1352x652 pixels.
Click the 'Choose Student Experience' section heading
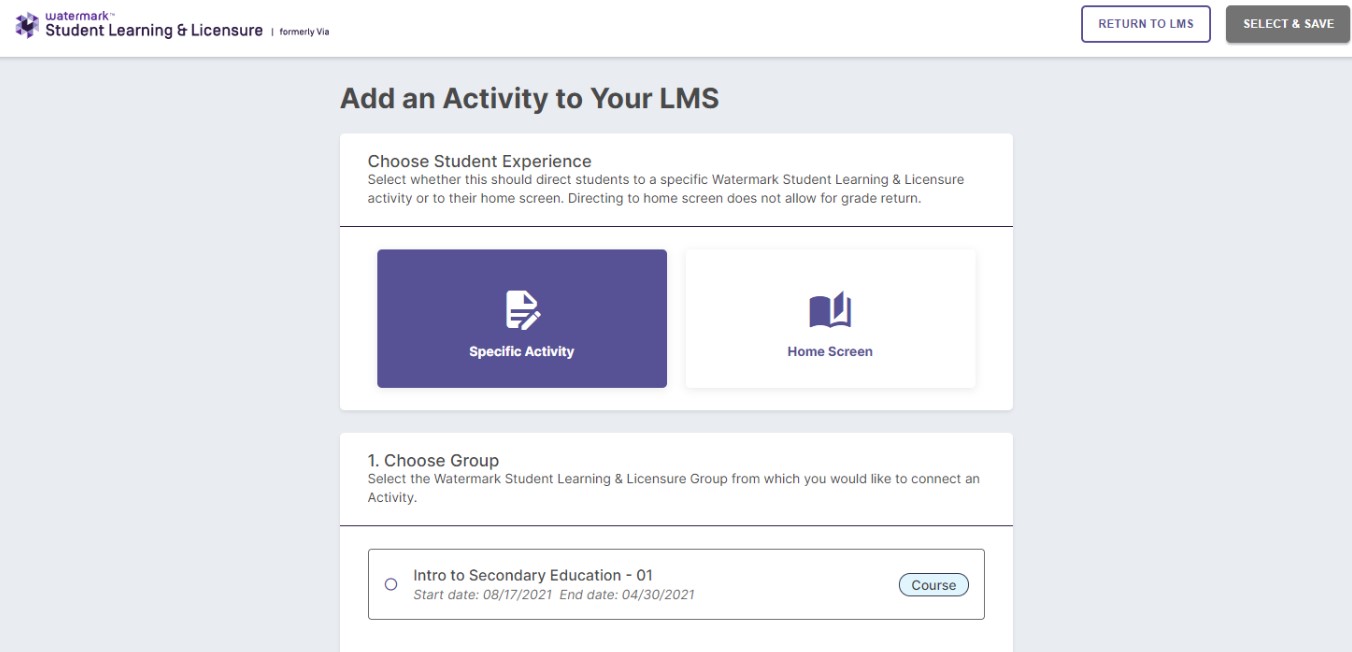coord(480,161)
